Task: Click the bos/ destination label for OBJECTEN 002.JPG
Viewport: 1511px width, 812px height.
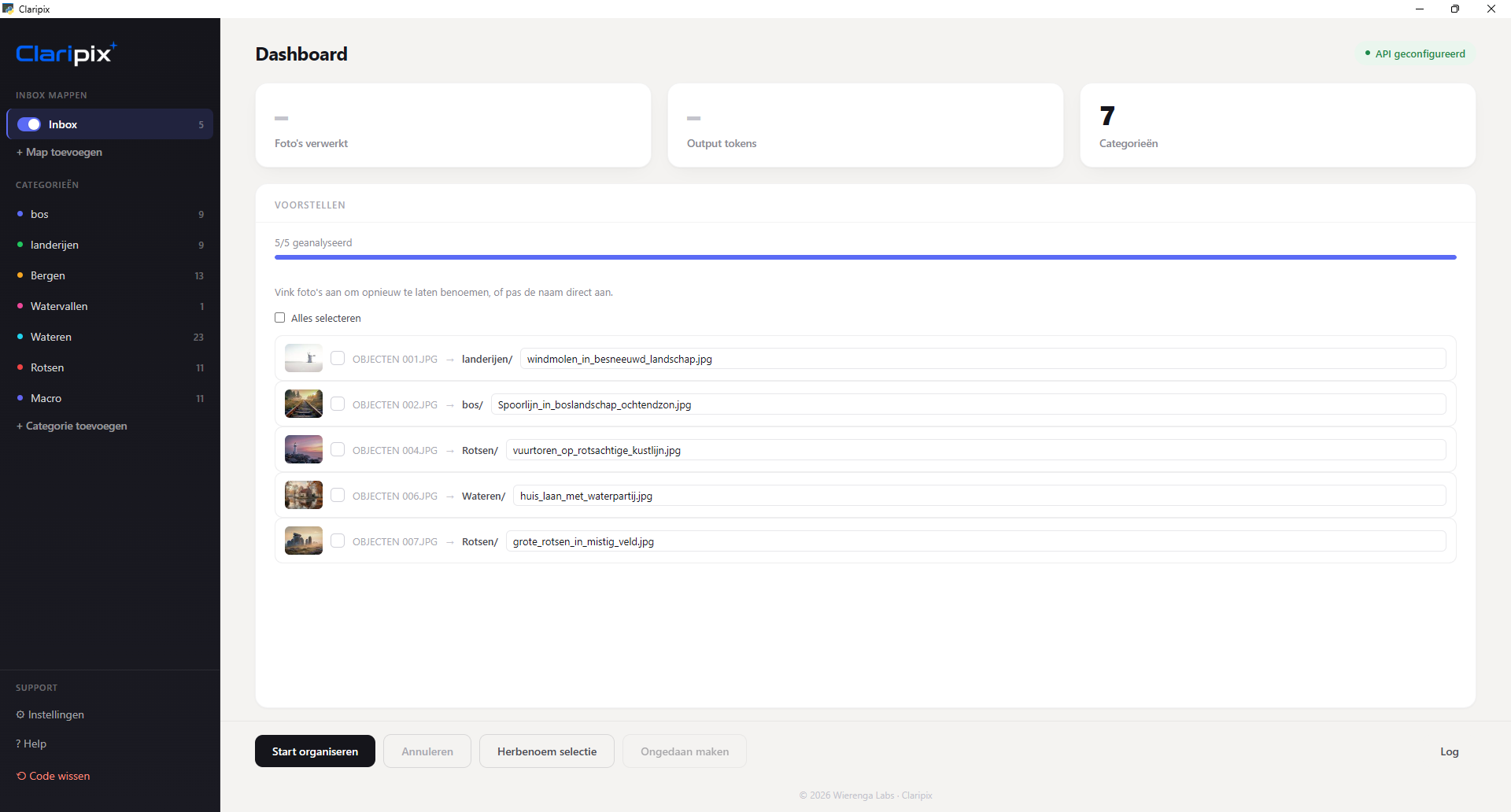Action: click(472, 404)
